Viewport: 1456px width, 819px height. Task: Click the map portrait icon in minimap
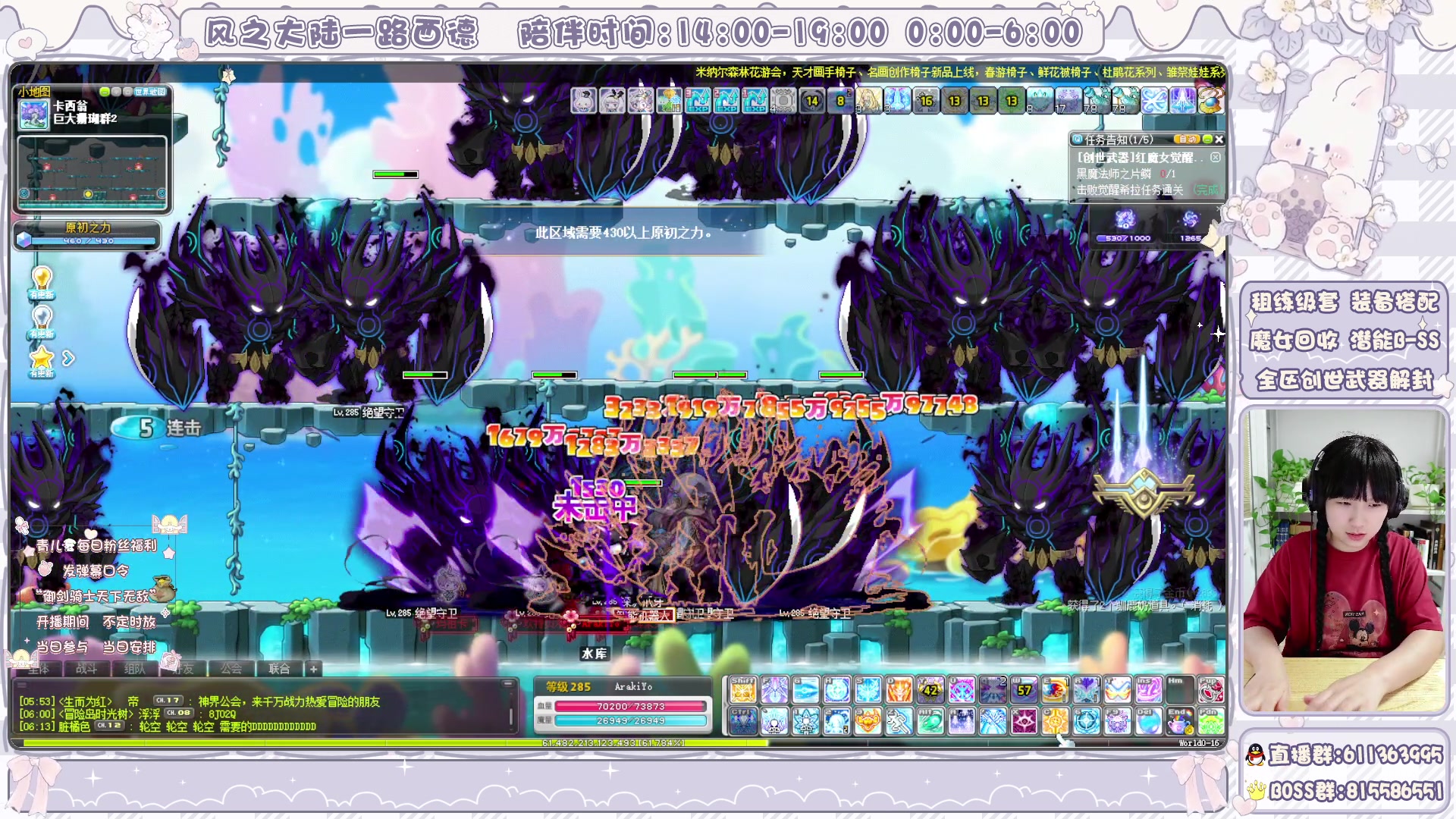(34, 115)
